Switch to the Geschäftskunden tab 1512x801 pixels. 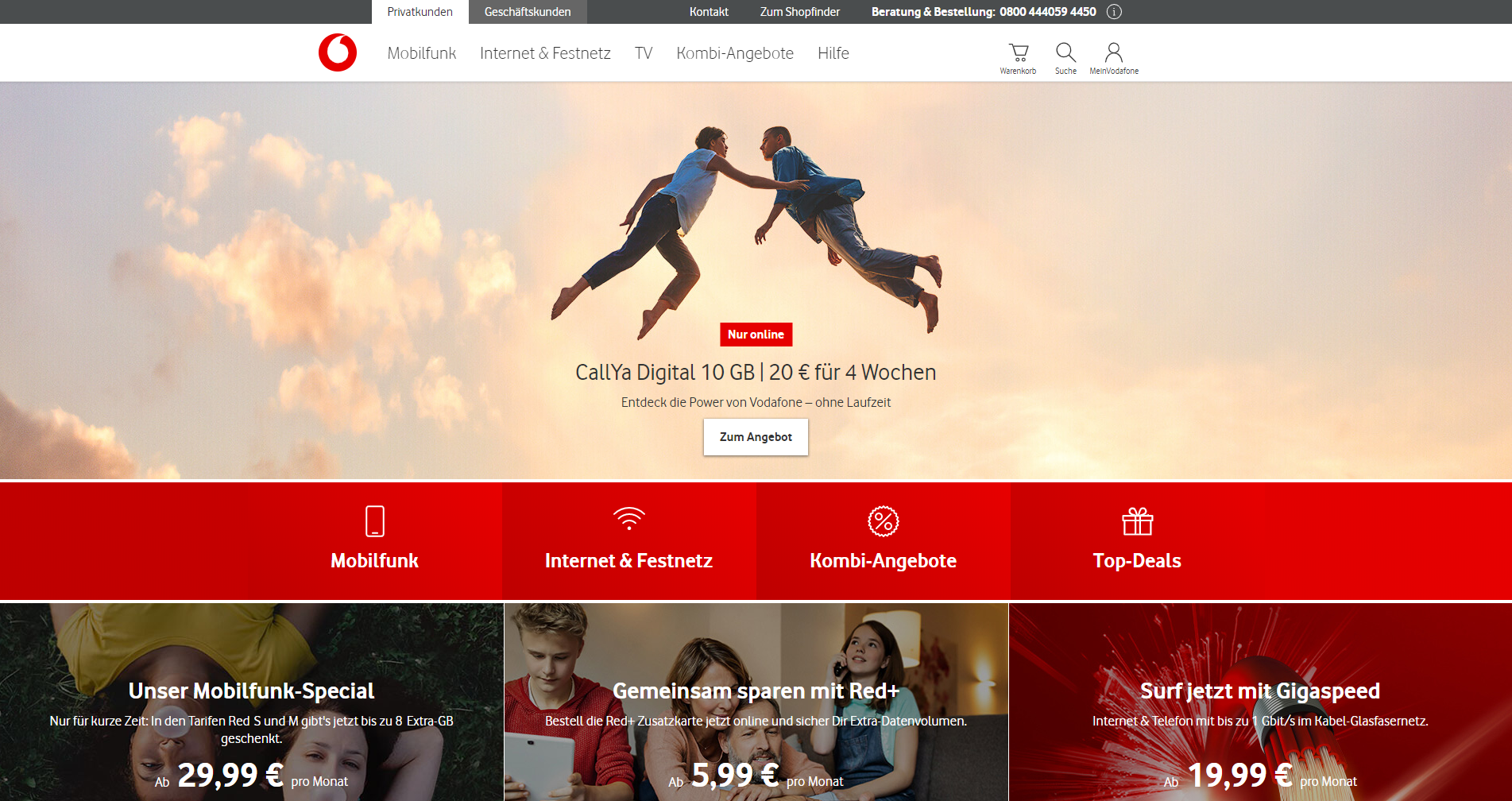528,12
